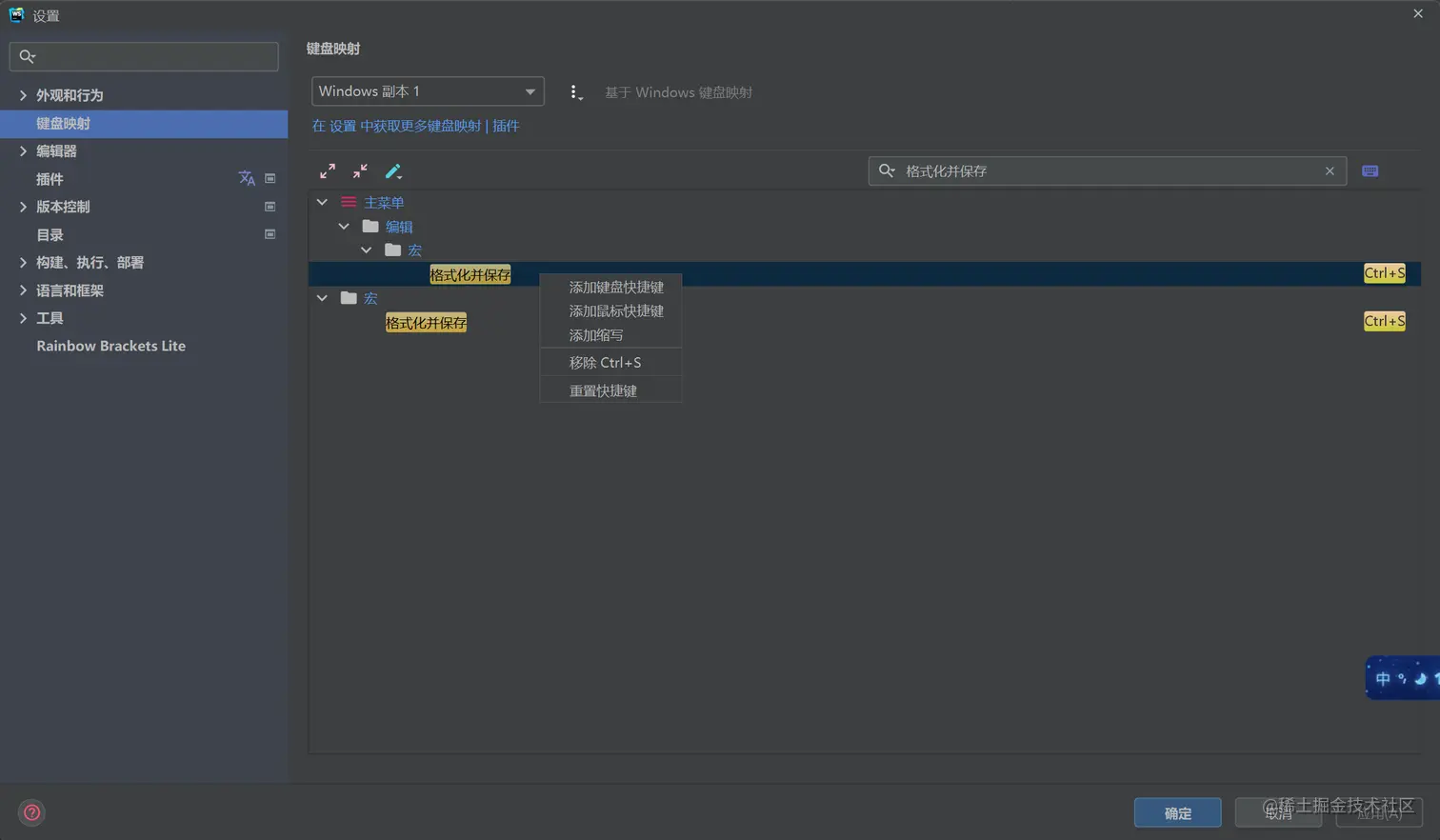
Task: Click the 键盘映射 page heading
Action: (333, 49)
